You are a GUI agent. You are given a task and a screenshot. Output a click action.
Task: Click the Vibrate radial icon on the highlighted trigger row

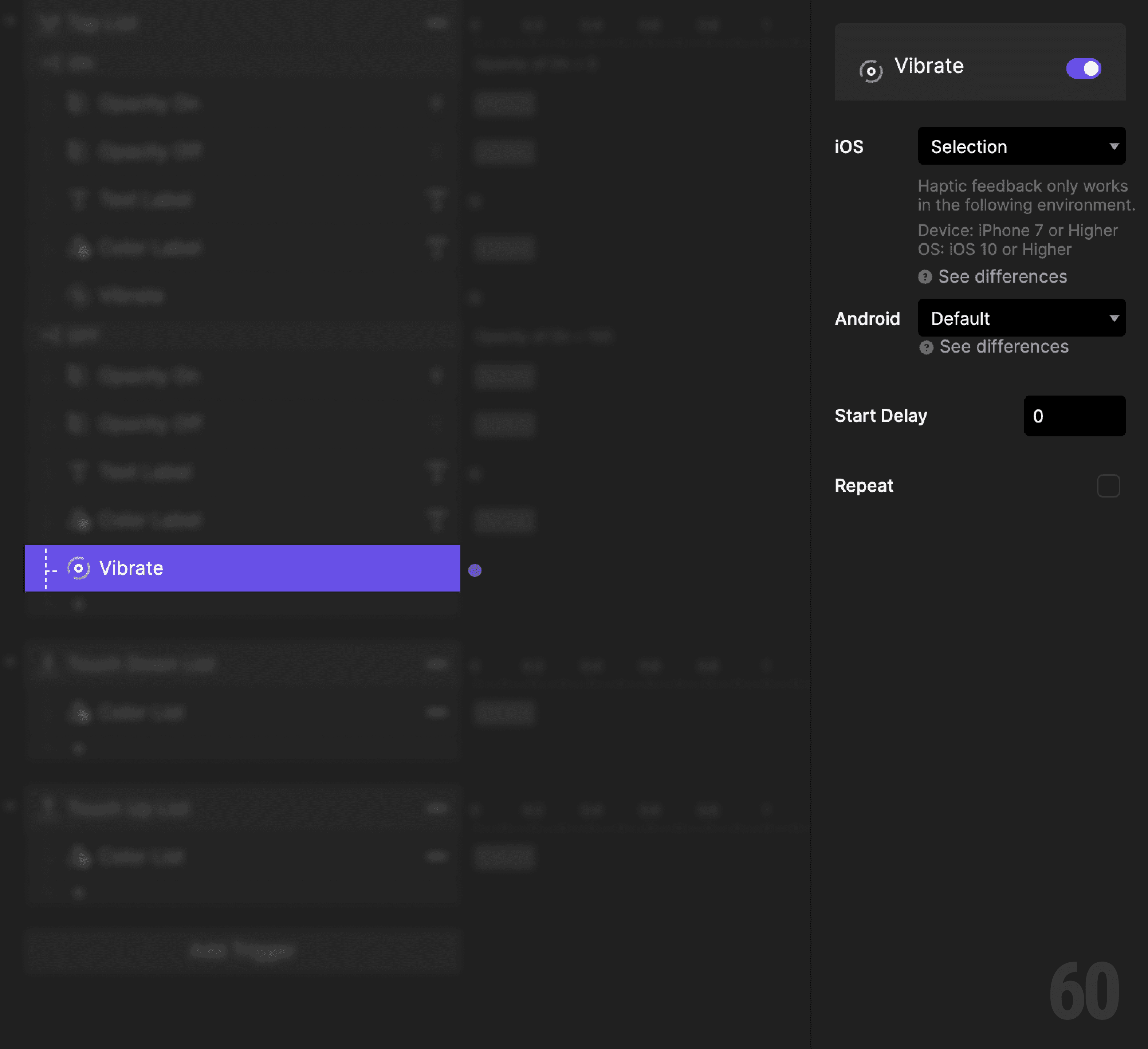tap(79, 568)
